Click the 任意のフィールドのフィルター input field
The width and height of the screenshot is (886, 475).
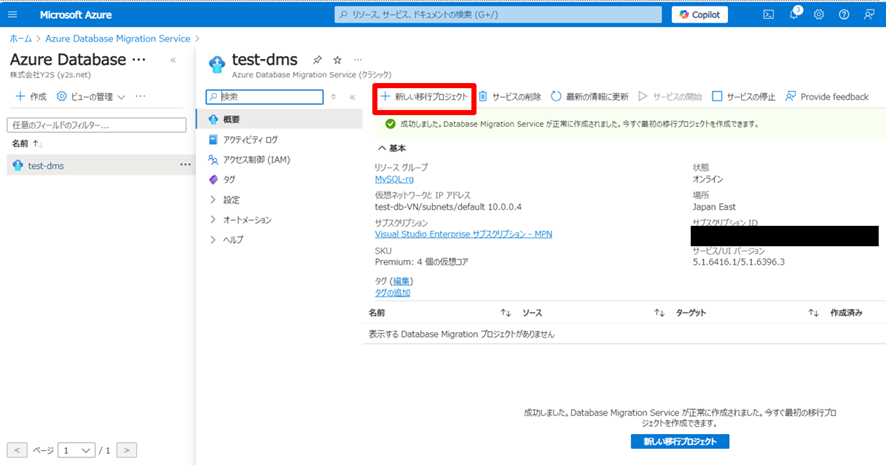click(97, 125)
